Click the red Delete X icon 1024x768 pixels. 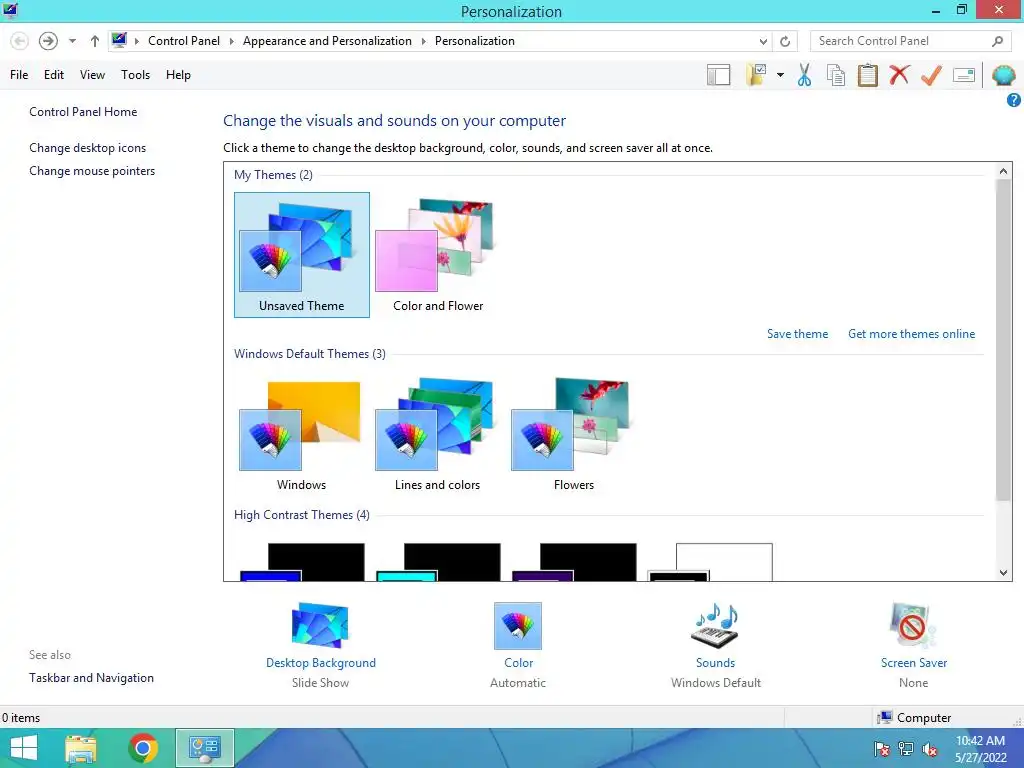899,75
